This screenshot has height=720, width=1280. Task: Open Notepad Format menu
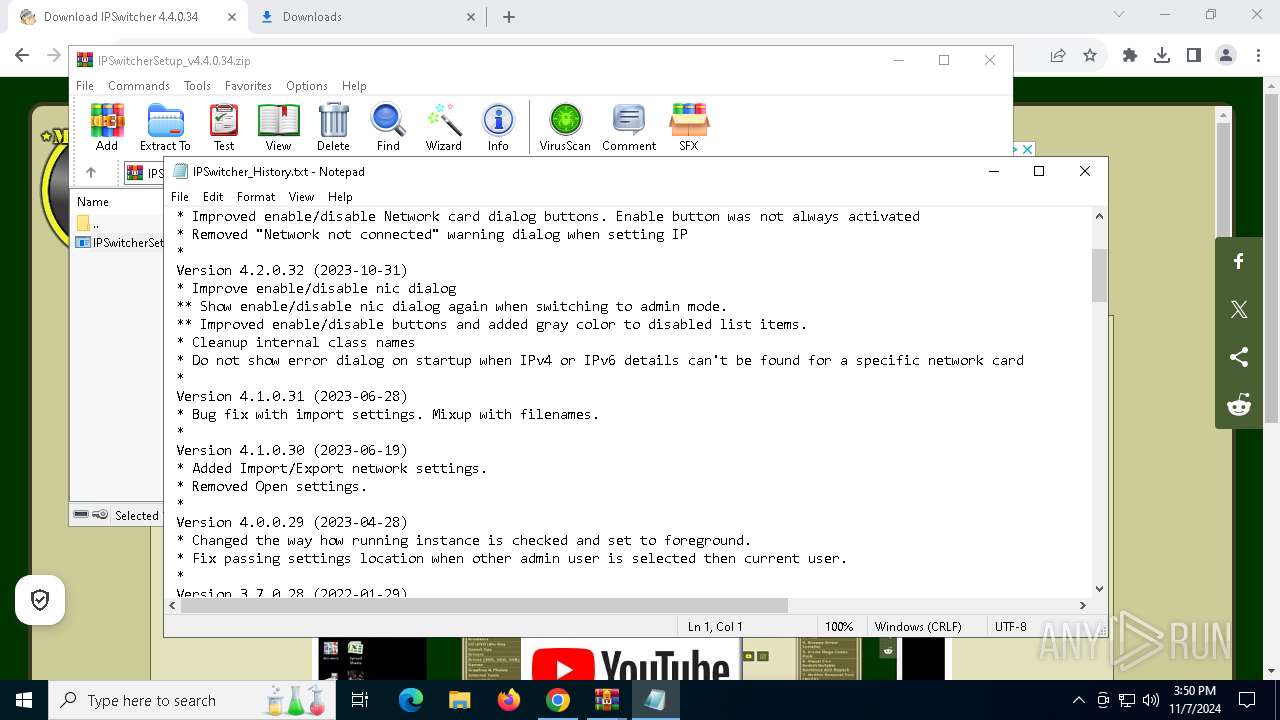tap(256, 197)
